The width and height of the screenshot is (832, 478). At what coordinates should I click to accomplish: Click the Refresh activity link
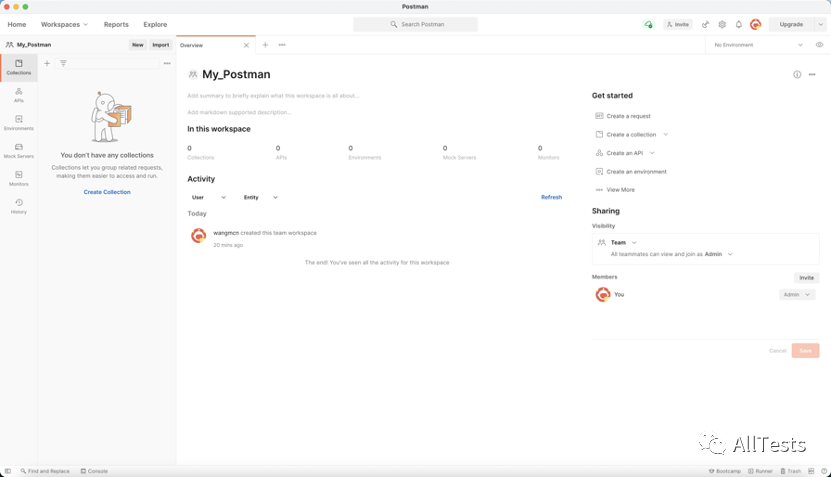[551, 197]
